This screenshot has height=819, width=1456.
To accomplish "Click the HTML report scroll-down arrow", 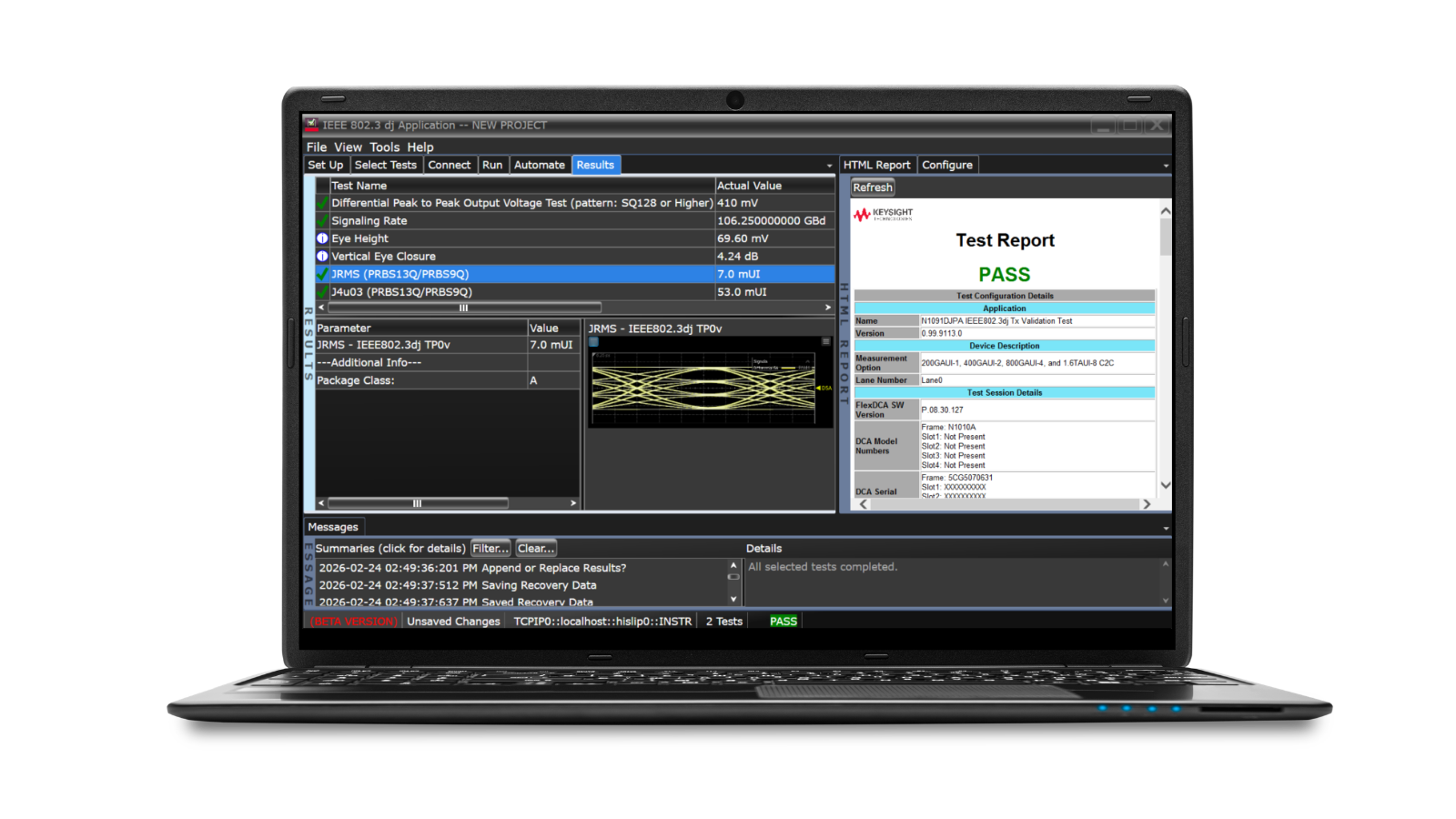I will coord(1166,485).
